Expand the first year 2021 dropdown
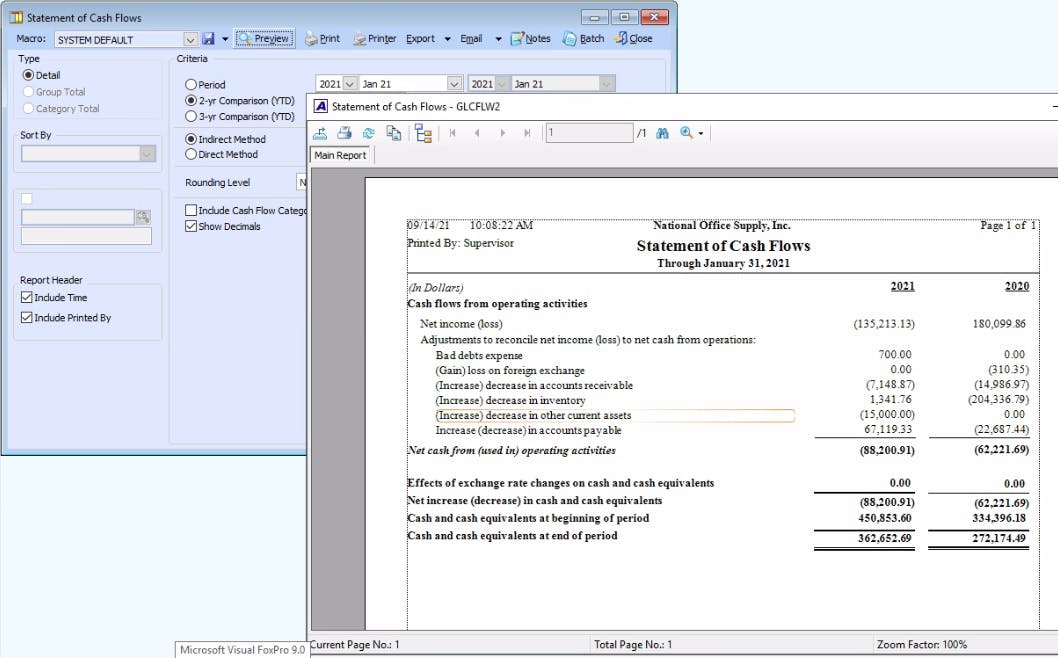Viewport: 1058px width, 658px height. coord(350,84)
